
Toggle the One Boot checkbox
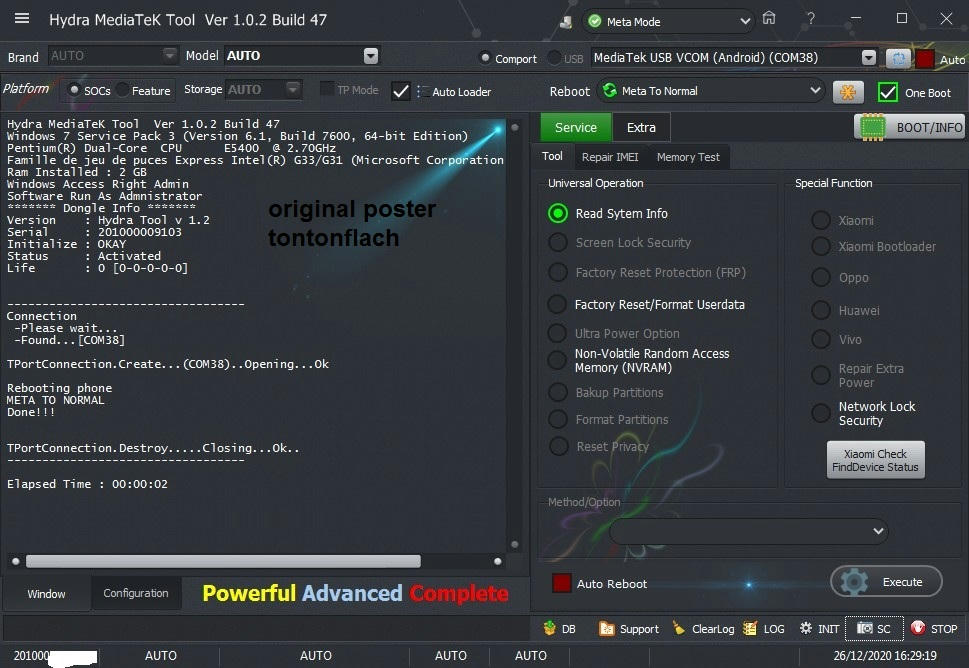tap(887, 93)
